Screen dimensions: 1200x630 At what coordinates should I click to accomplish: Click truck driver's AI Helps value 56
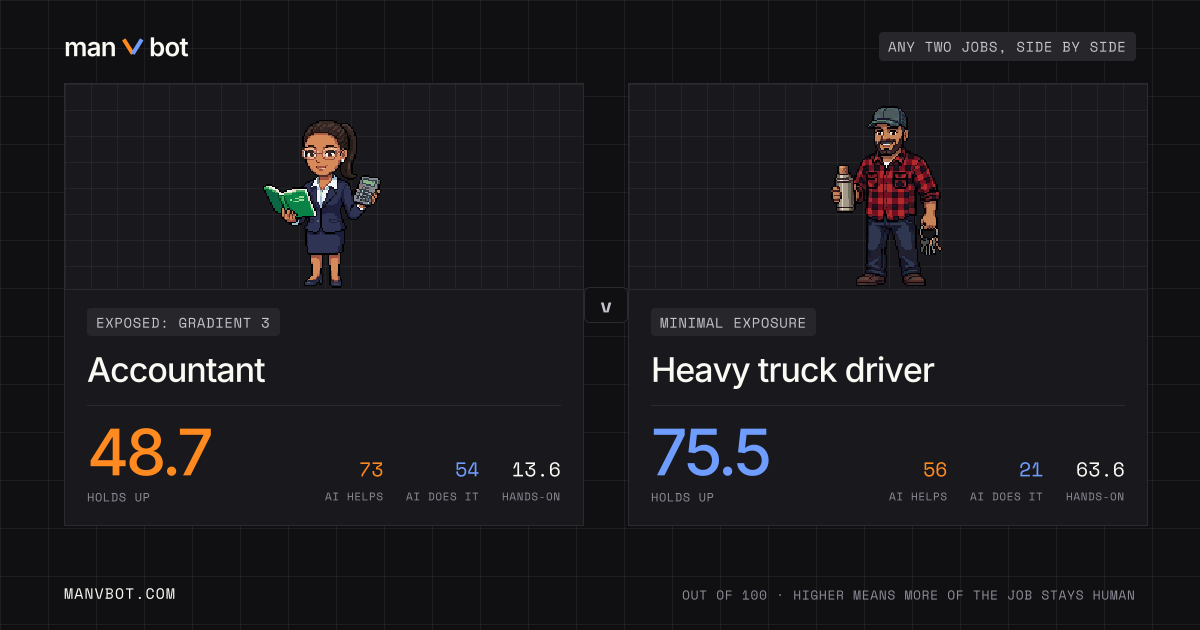click(935, 470)
